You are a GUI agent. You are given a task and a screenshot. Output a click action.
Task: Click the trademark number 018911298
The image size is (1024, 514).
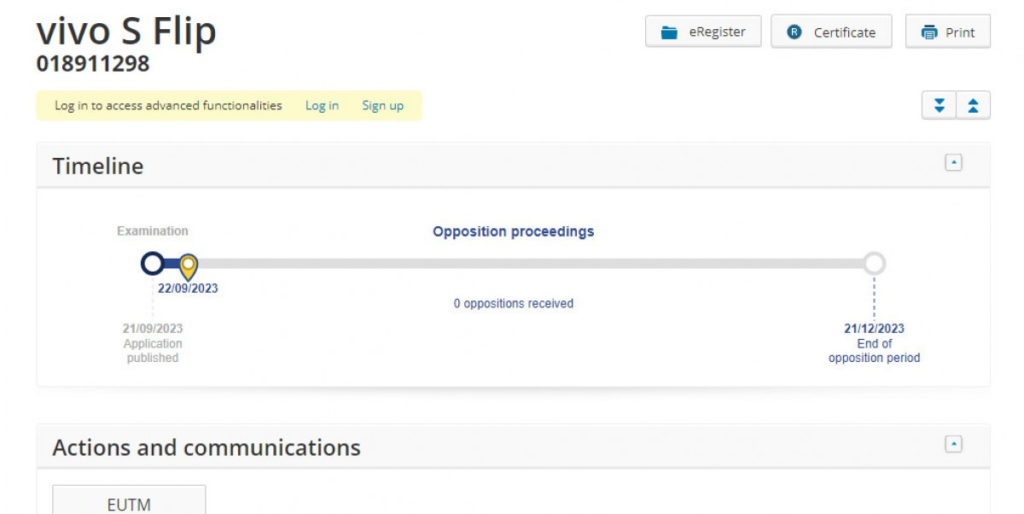point(93,64)
